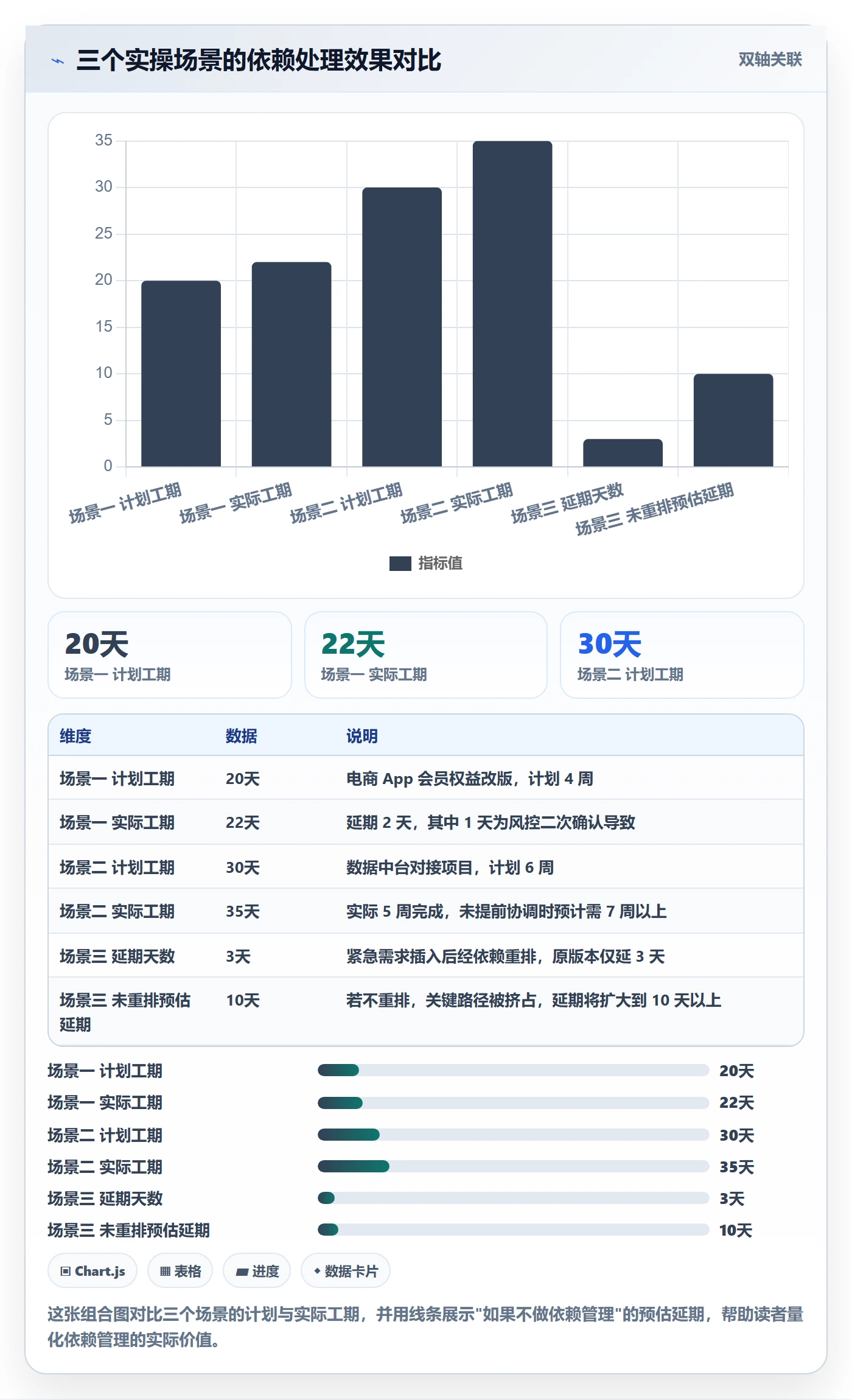
Task: Click the 维度 column header
Action: click(75, 736)
